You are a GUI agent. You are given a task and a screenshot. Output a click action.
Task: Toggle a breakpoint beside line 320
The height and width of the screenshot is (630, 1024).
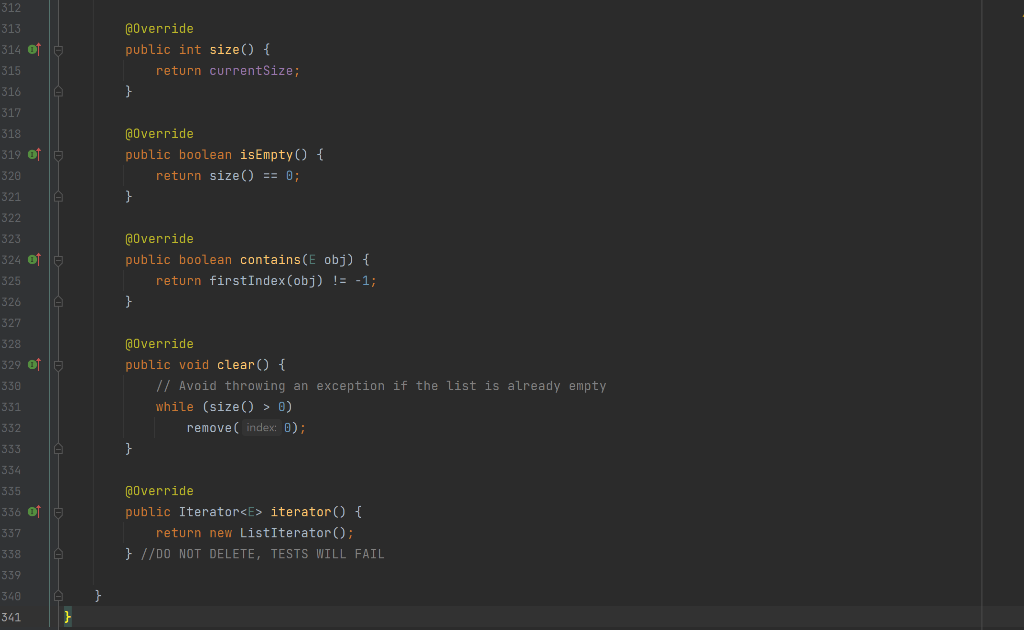pyautogui.click(x=45, y=175)
